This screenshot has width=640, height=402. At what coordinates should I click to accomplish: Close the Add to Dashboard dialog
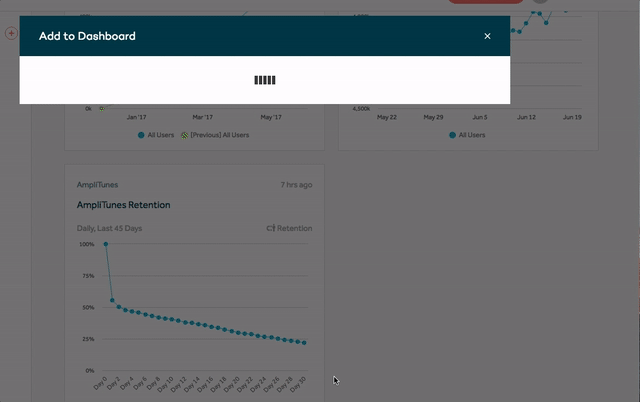click(487, 36)
